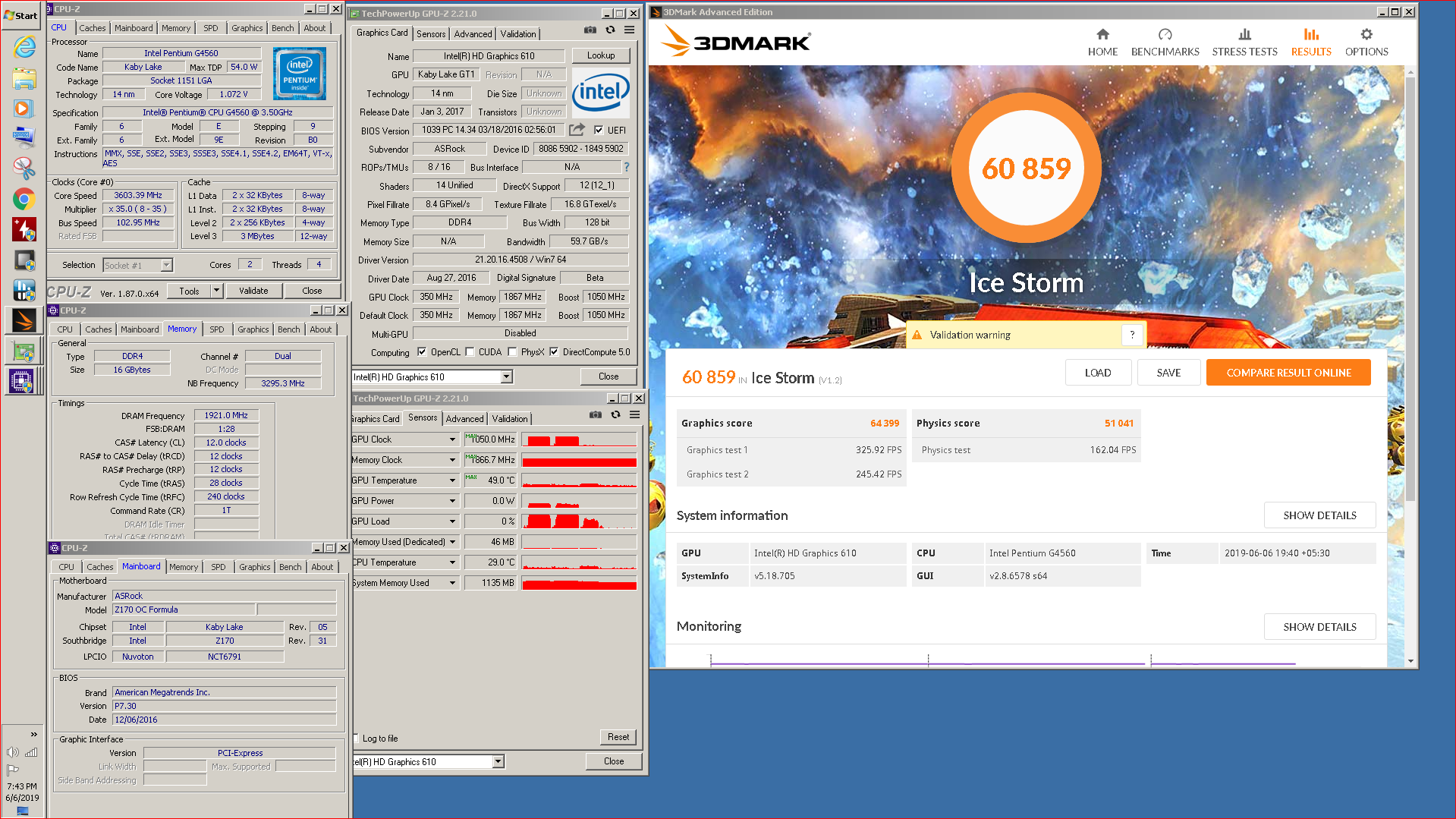This screenshot has height=819, width=1456.
Task: Enable Log to file in GPU-Z Sensors
Action: coord(356,739)
